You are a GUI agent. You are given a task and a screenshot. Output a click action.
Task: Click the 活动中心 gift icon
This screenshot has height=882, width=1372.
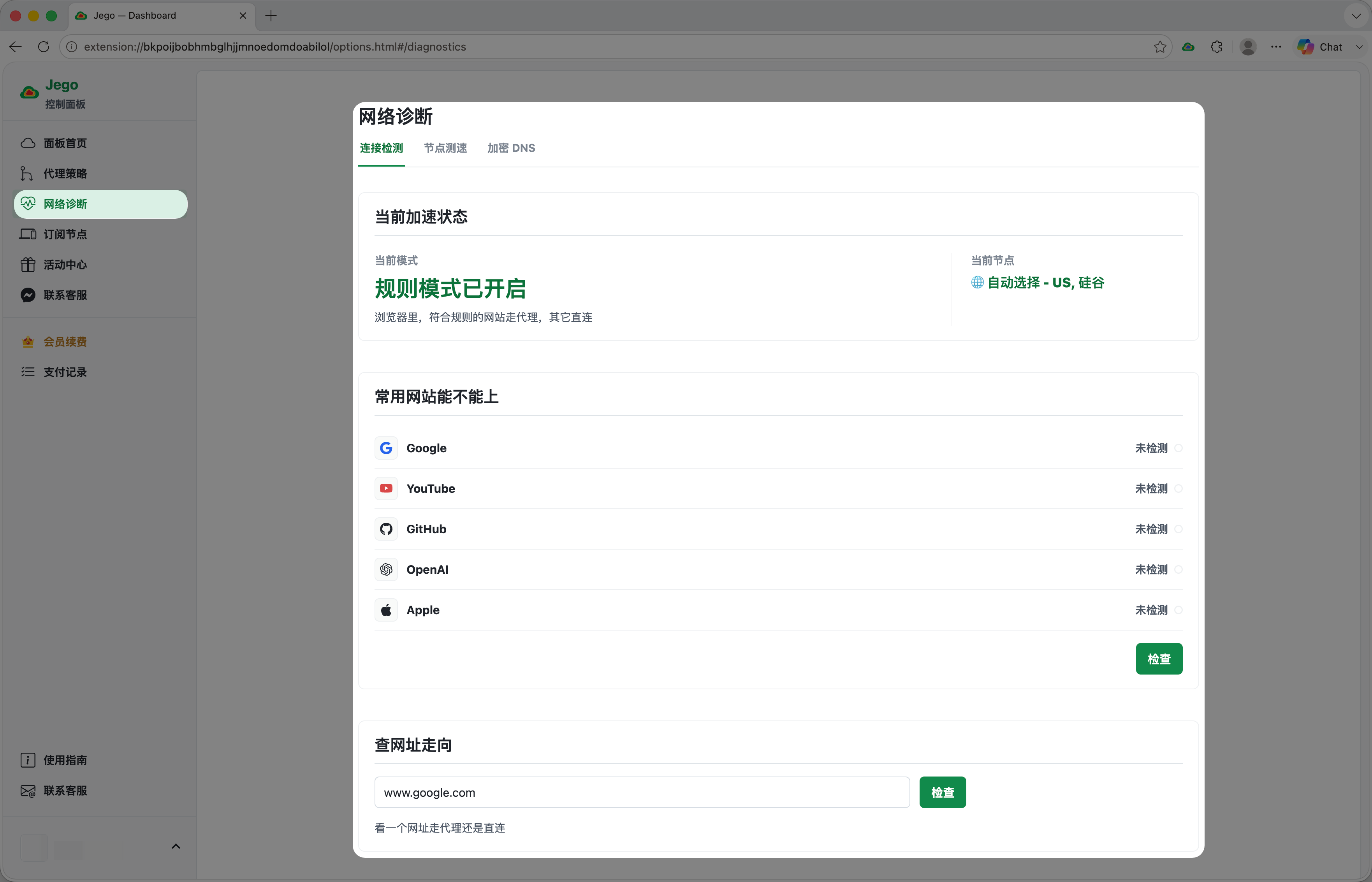[x=28, y=265]
